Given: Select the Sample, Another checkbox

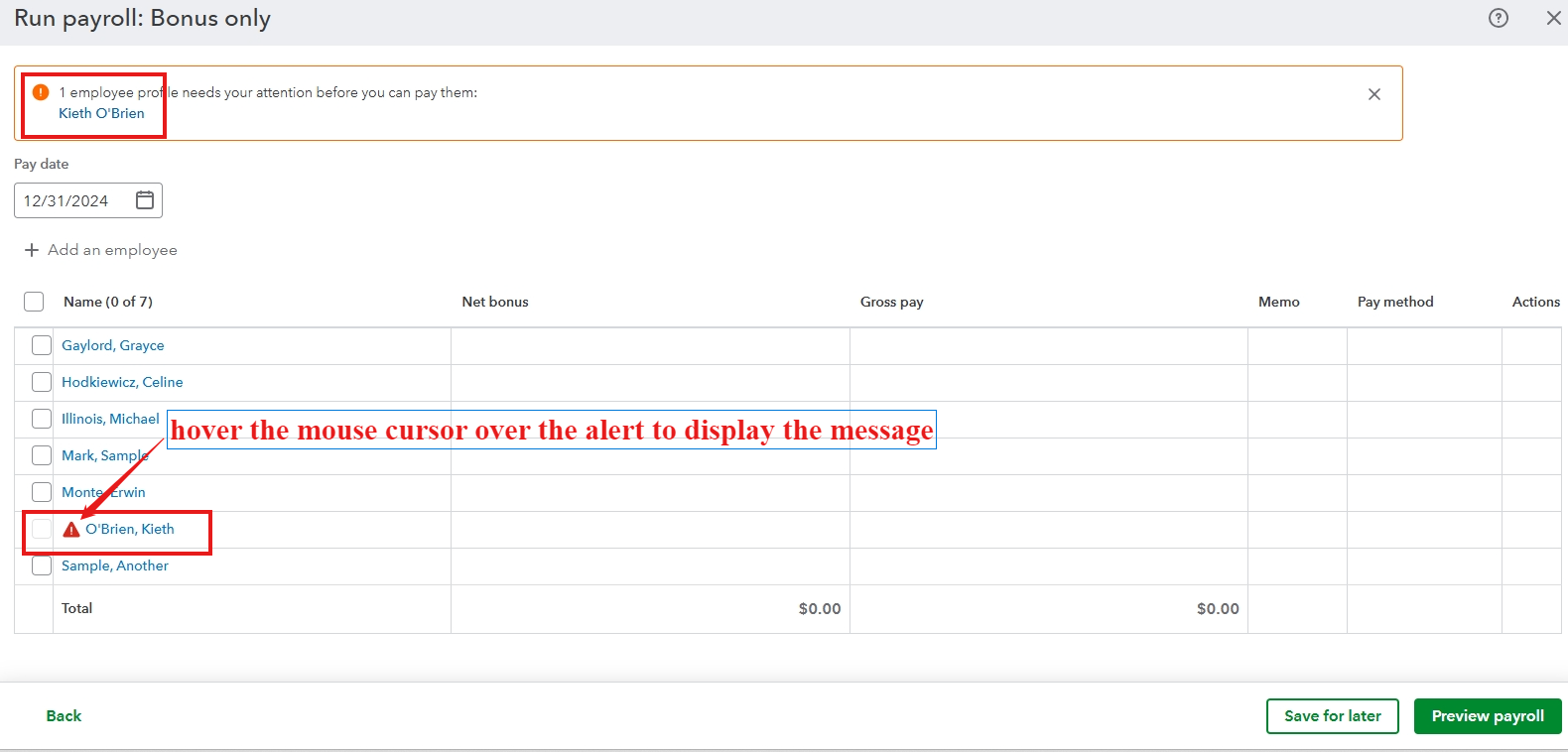Looking at the screenshot, I should pos(42,565).
